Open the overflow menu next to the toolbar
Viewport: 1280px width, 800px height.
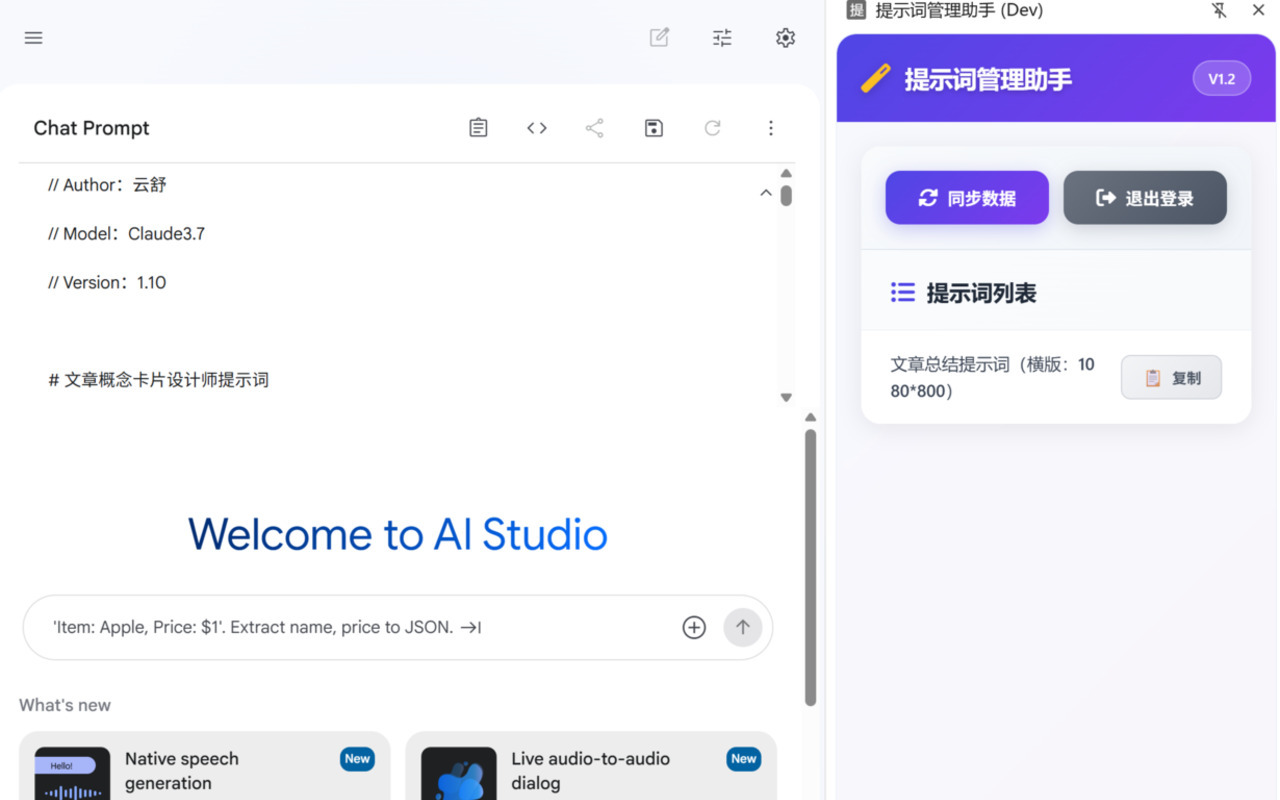[x=771, y=127]
